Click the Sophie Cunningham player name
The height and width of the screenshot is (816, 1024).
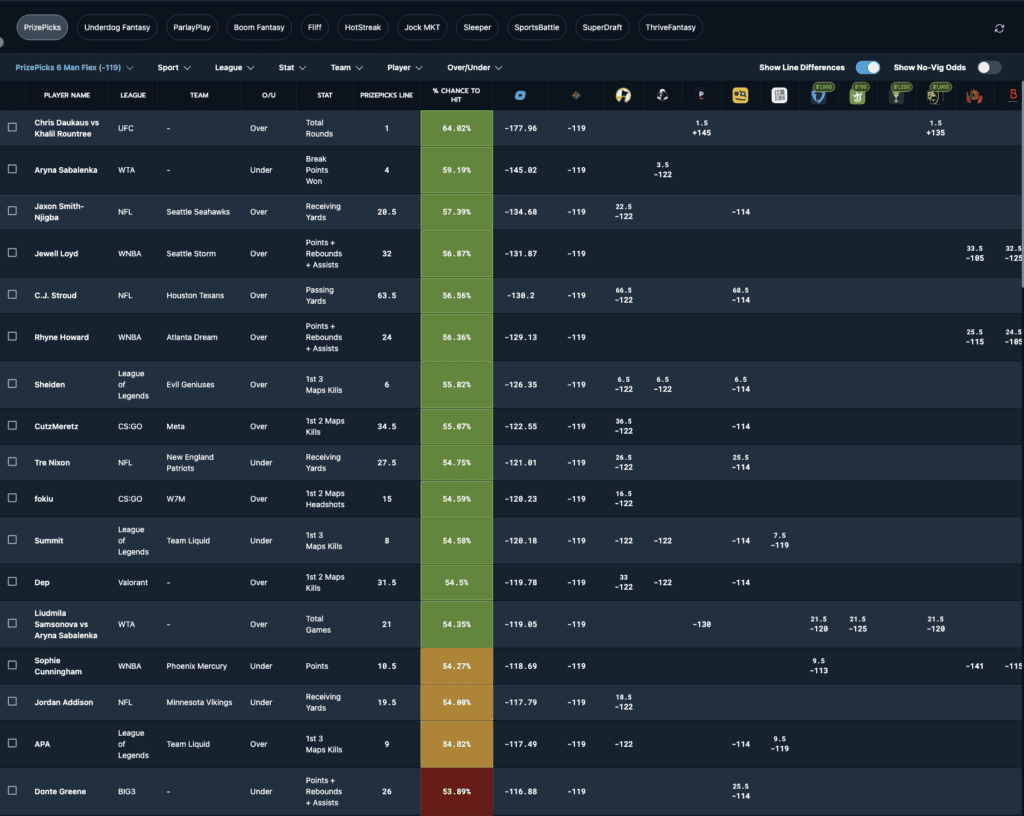[58, 666]
